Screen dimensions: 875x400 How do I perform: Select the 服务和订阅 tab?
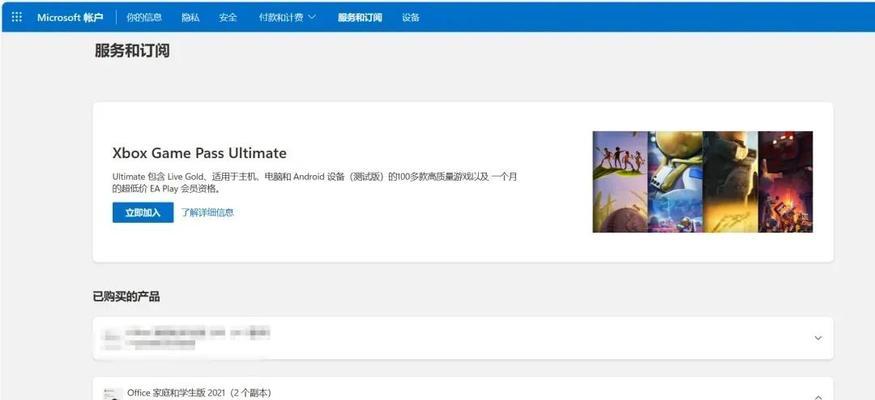pos(360,17)
